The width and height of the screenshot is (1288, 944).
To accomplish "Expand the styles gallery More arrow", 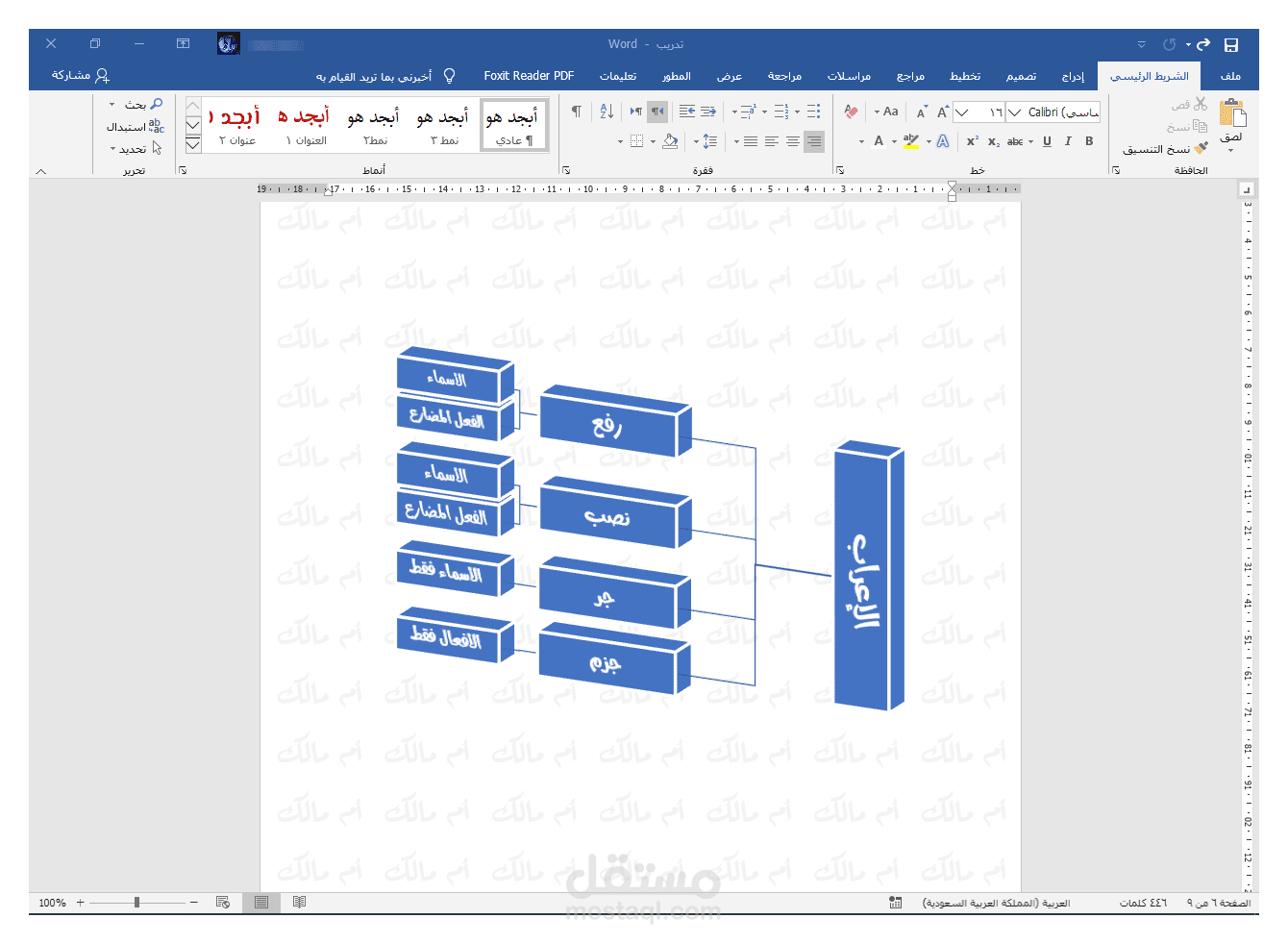I will pyautogui.click(x=193, y=144).
